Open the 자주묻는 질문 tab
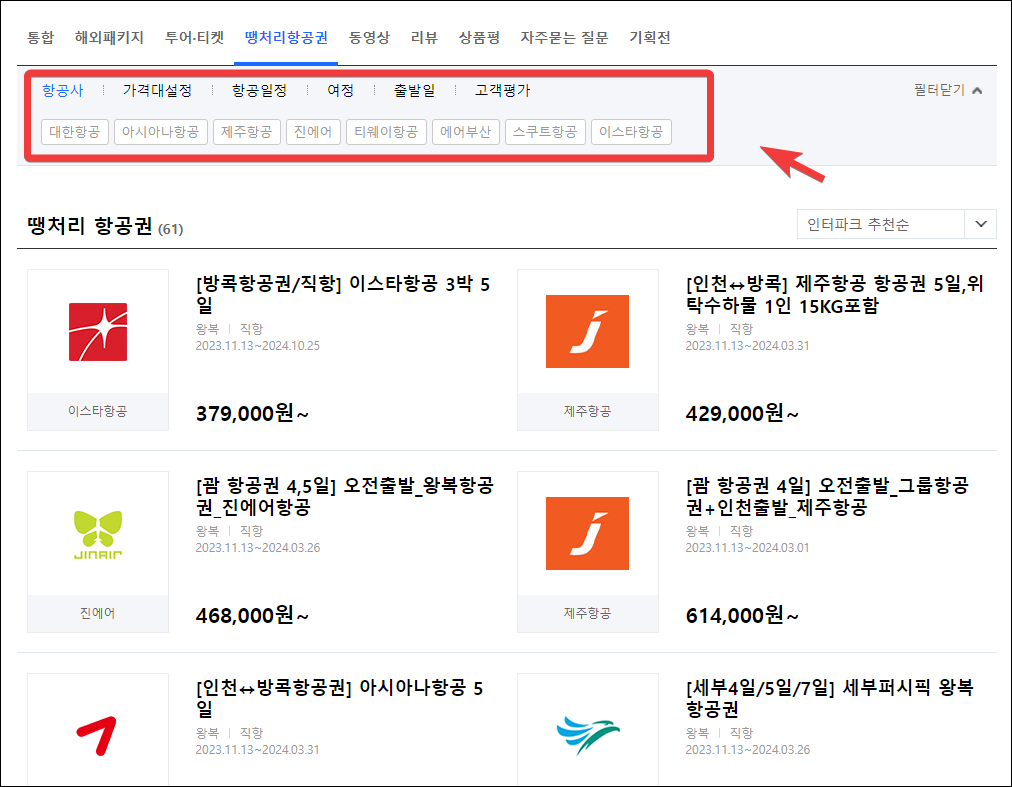 coord(564,37)
